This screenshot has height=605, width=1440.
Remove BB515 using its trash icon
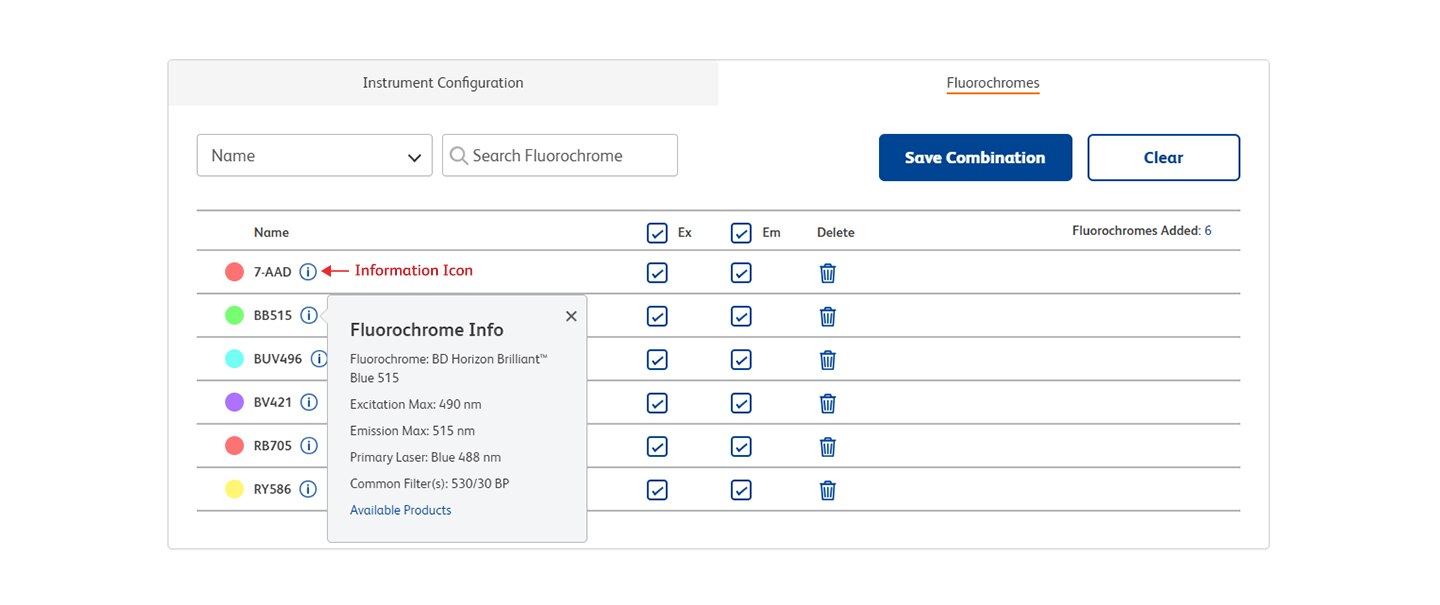828,316
